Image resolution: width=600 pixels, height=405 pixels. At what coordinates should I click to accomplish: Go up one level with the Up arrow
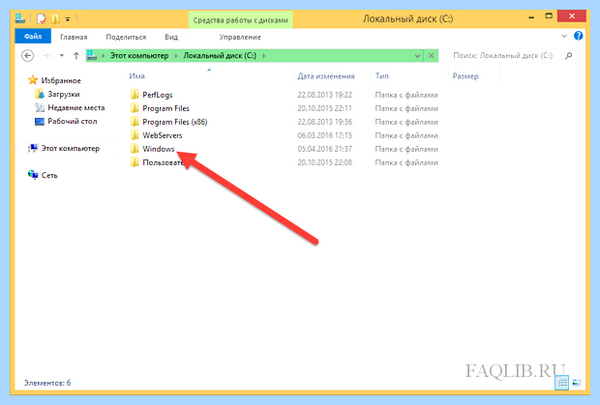point(76,56)
